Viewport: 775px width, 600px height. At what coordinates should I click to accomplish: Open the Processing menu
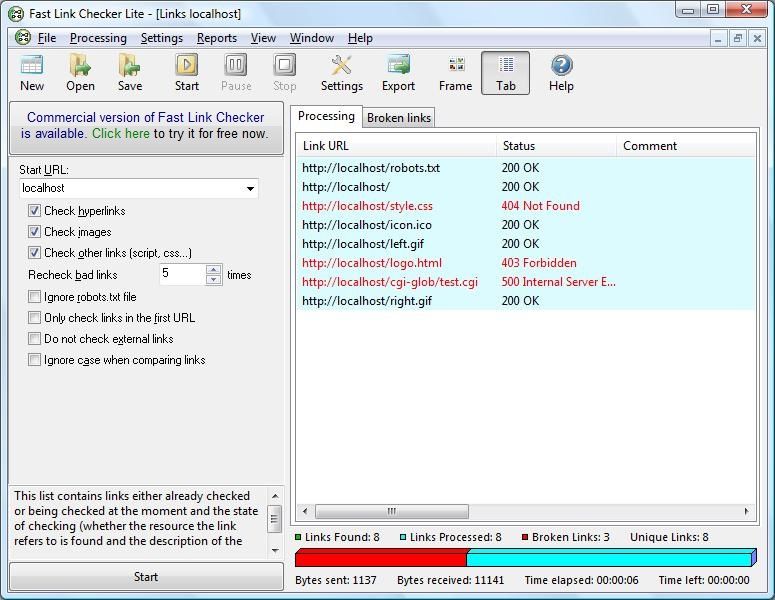[x=98, y=38]
